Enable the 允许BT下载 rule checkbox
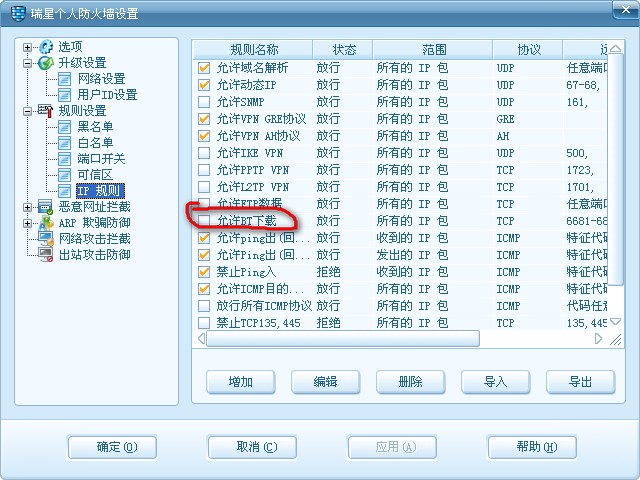Screen dimensions: 640x480 [x=204, y=221]
